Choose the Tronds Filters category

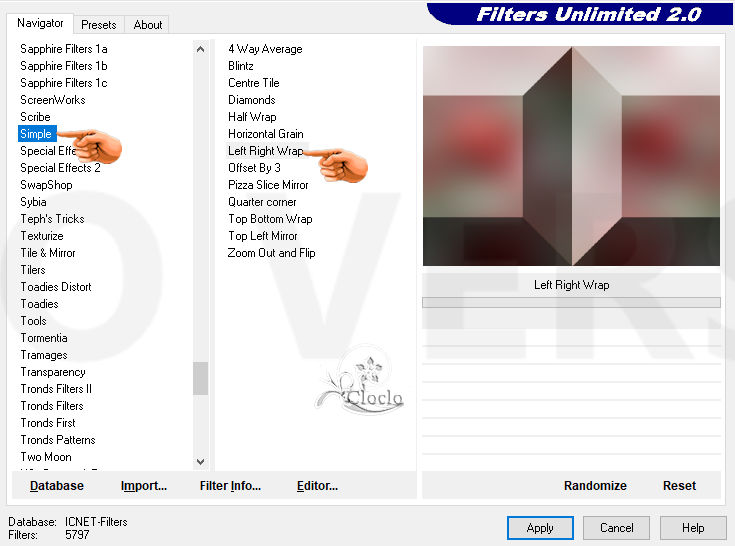52,406
